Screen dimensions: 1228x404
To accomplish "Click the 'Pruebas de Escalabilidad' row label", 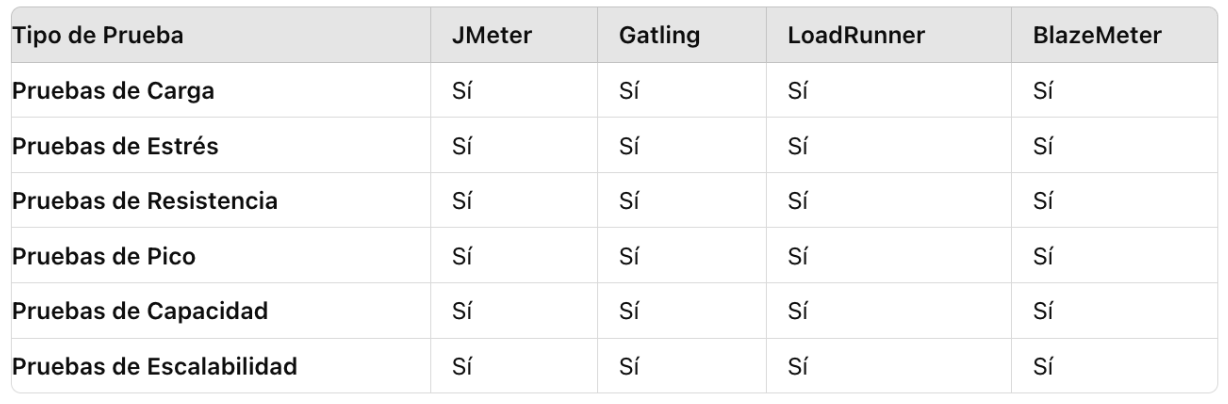I will click(155, 366).
